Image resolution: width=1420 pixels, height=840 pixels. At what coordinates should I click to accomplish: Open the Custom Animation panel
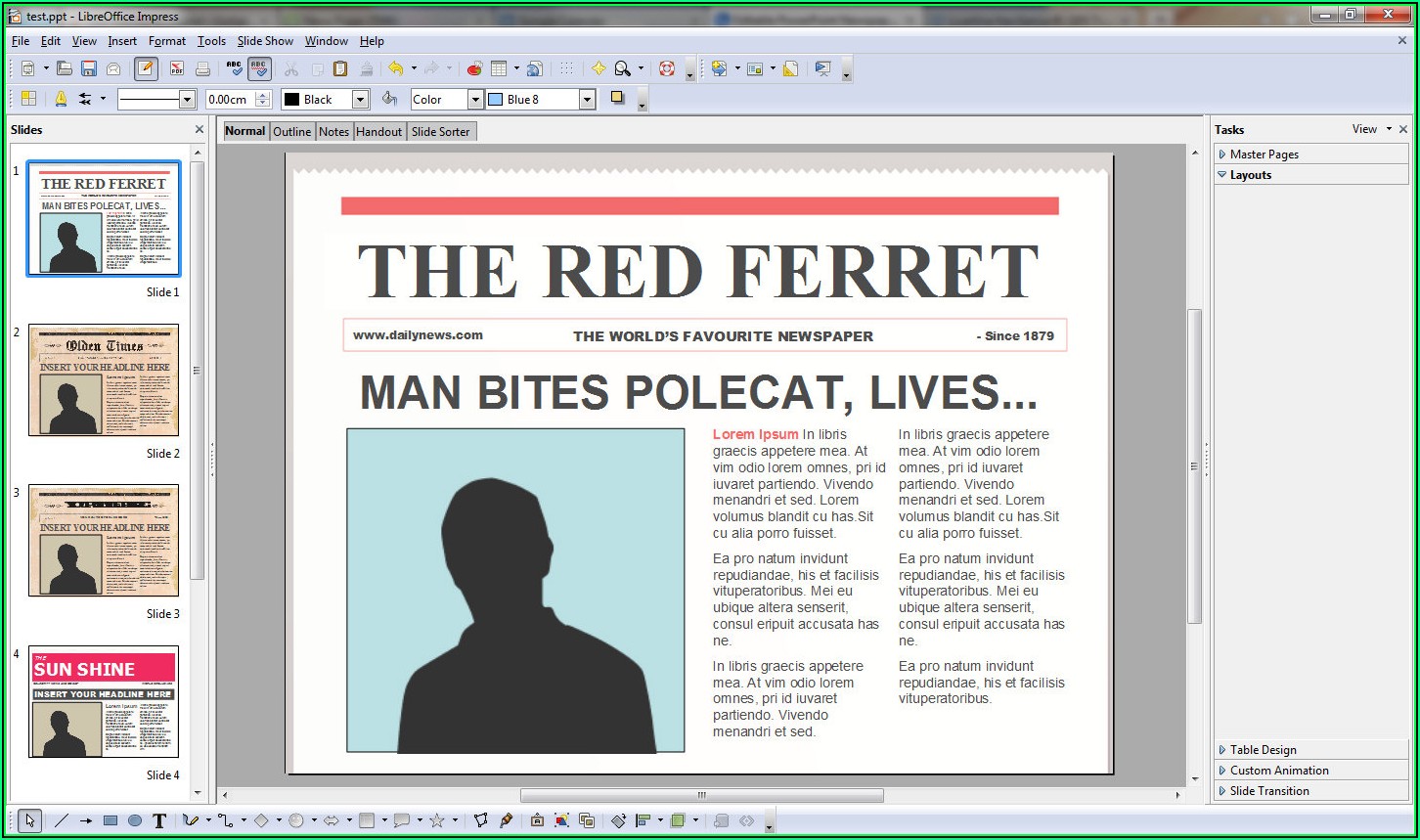tap(1278, 771)
